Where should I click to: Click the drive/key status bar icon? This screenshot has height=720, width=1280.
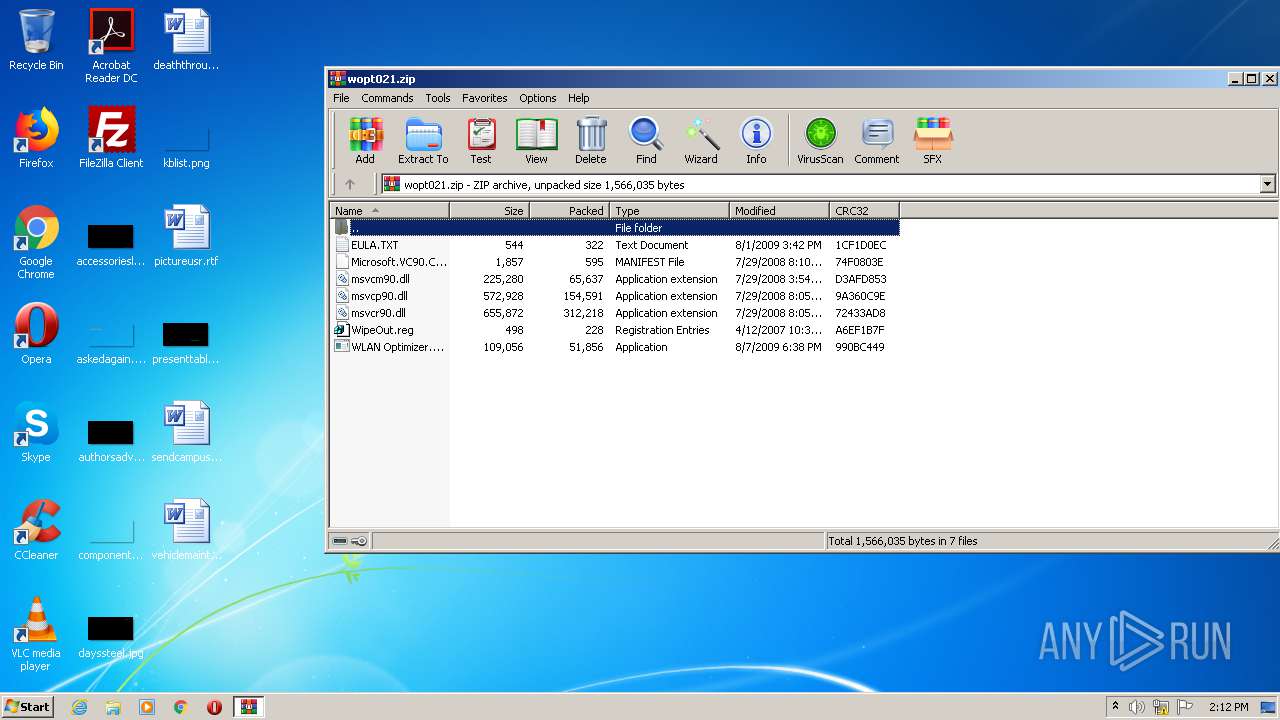pos(350,541)
